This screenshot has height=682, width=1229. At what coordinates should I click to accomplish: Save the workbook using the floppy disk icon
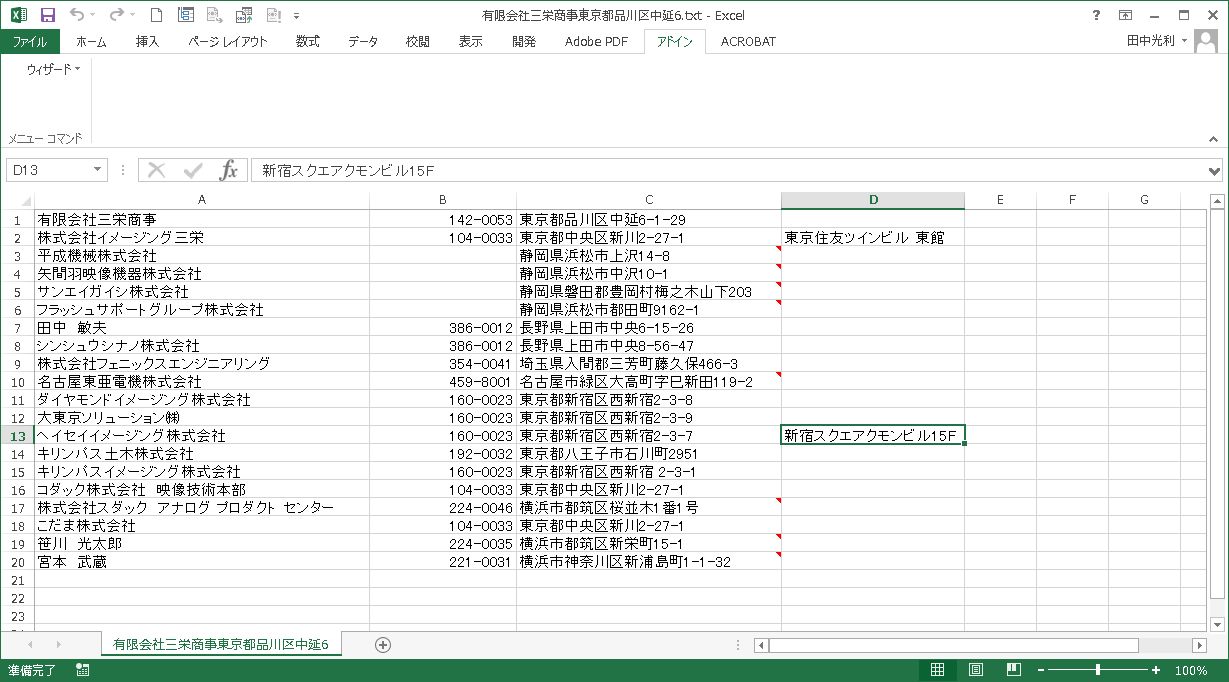click(x=48, y=15)
